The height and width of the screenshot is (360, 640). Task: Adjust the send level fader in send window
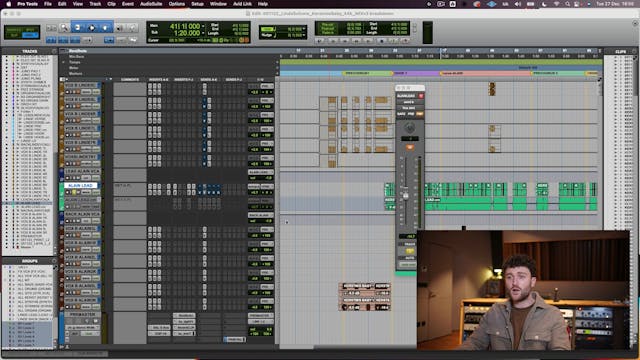click(x=406, y=196)
